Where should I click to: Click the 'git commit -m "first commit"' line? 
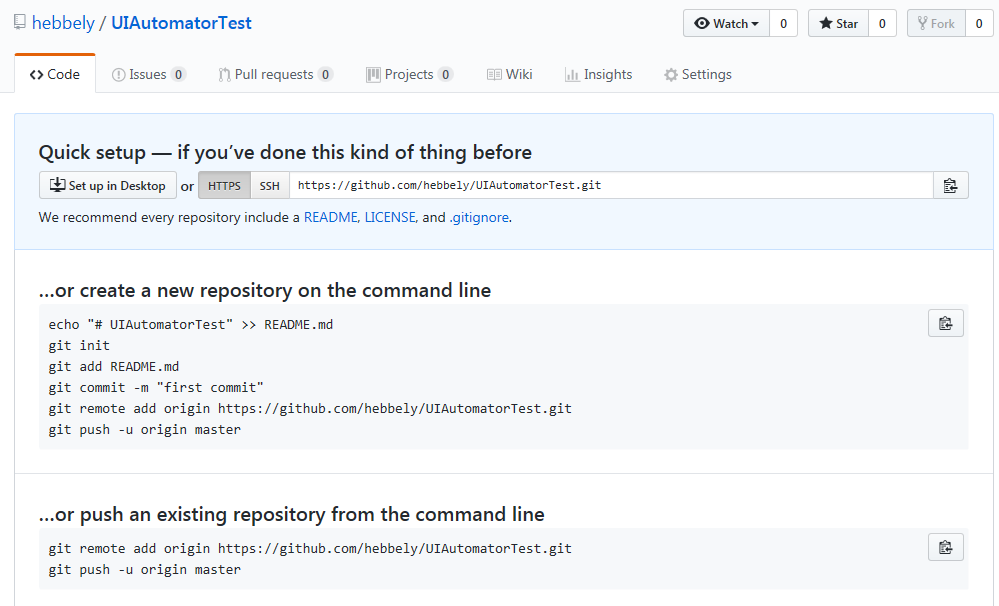pyautogui.click(x=156, y=387)
